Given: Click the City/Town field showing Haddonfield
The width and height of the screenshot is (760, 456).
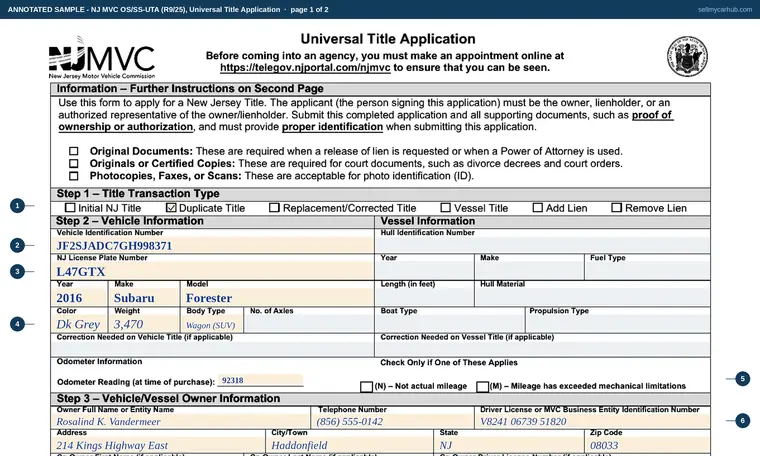Looking at the screenshot, I should 349,445.
